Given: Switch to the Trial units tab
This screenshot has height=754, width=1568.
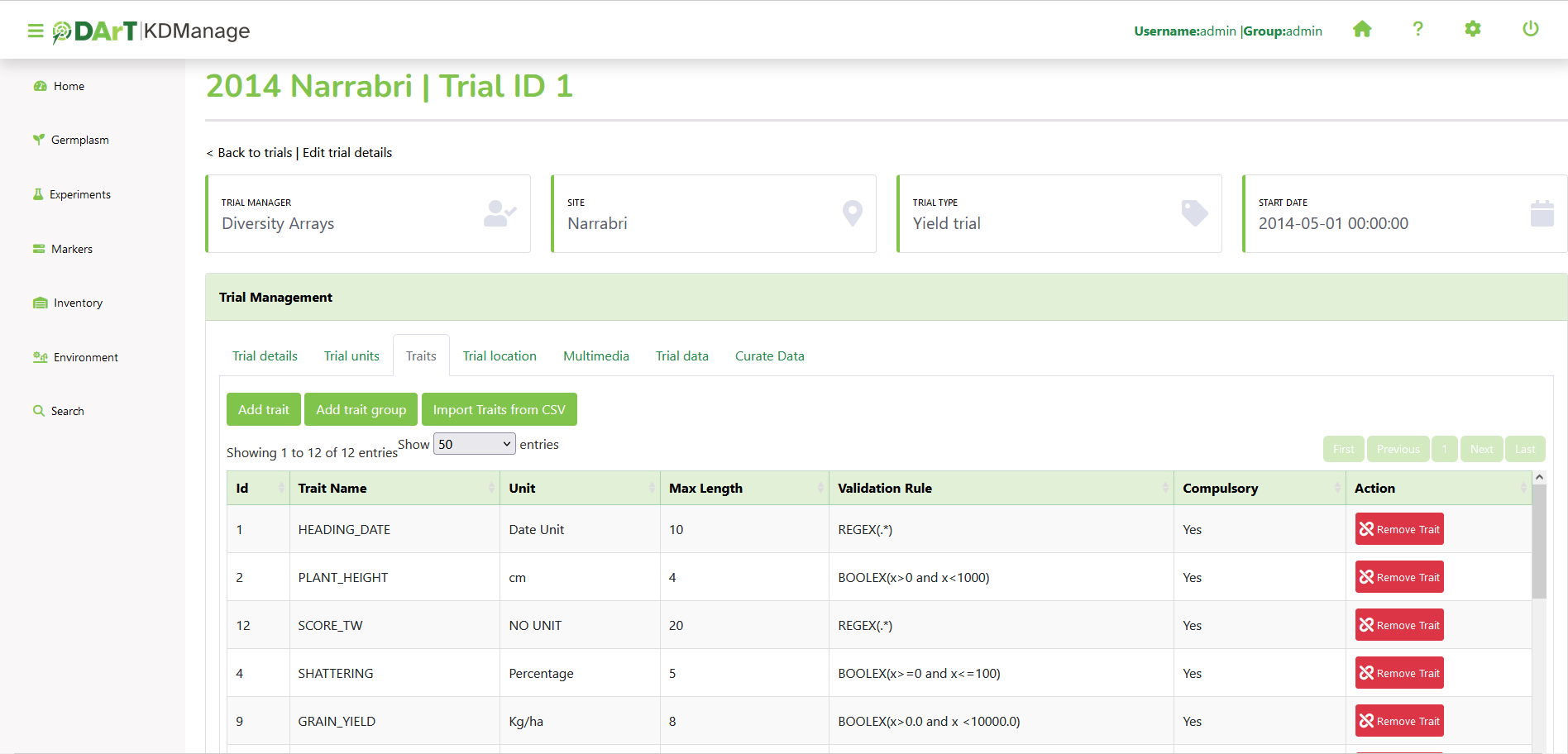Looking at the screenshot, I should [x=351, y=356].
